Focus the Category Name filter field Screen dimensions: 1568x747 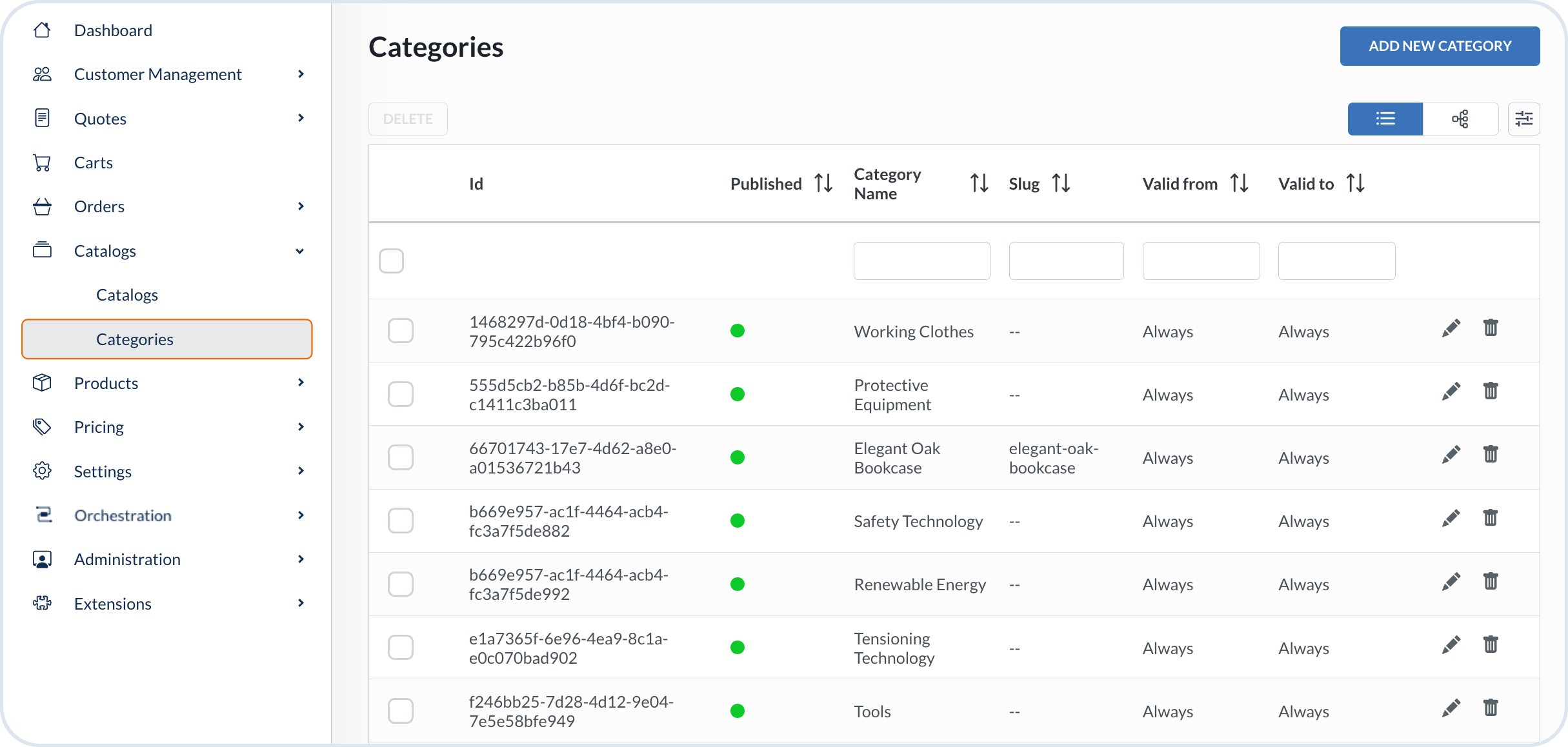[921, 261]
